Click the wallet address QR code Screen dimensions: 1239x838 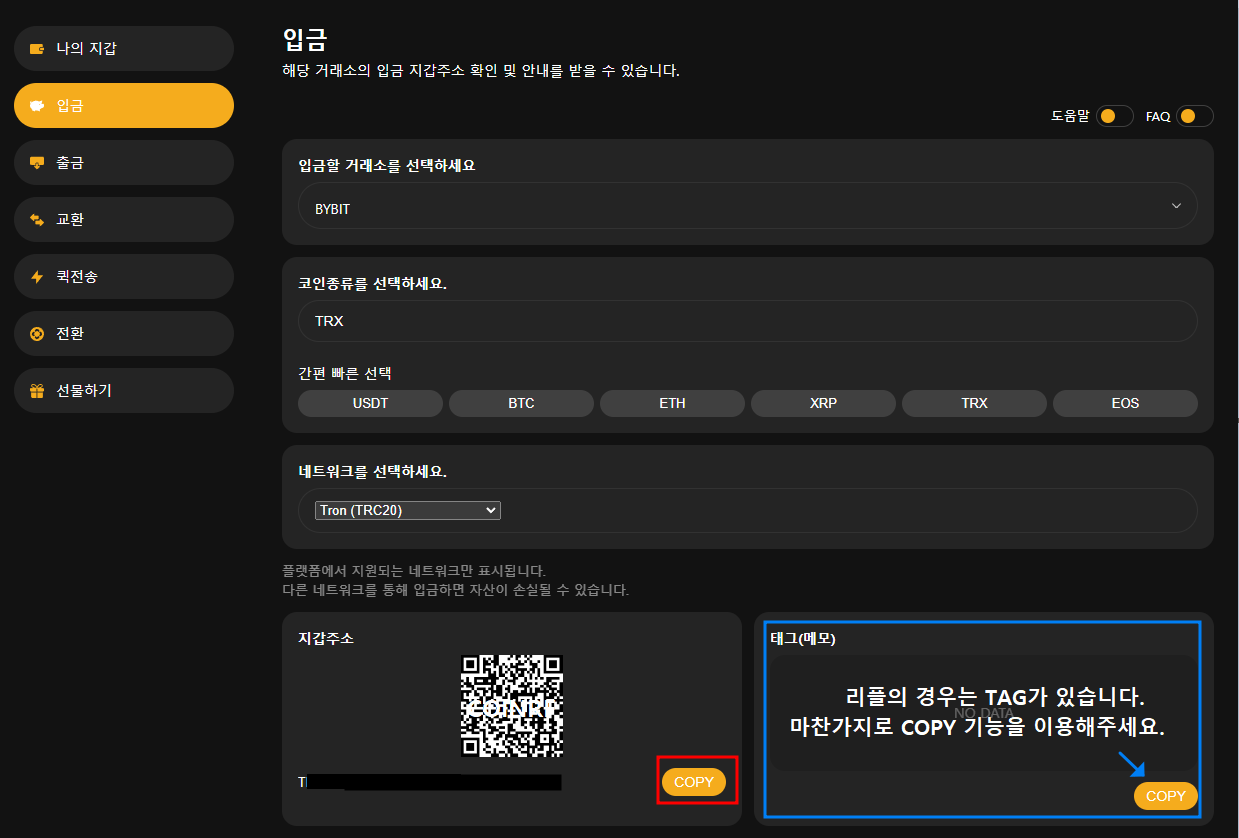pos(511,706)
